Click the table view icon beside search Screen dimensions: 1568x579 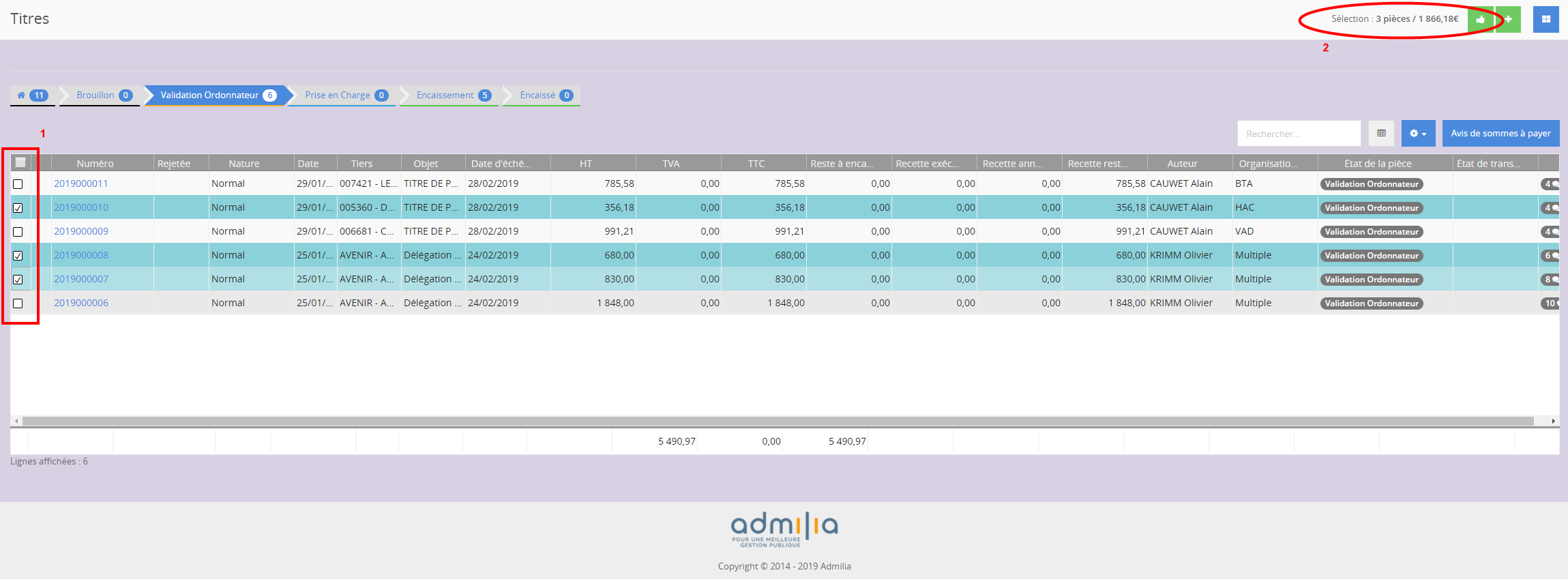tap(1381, 134)
